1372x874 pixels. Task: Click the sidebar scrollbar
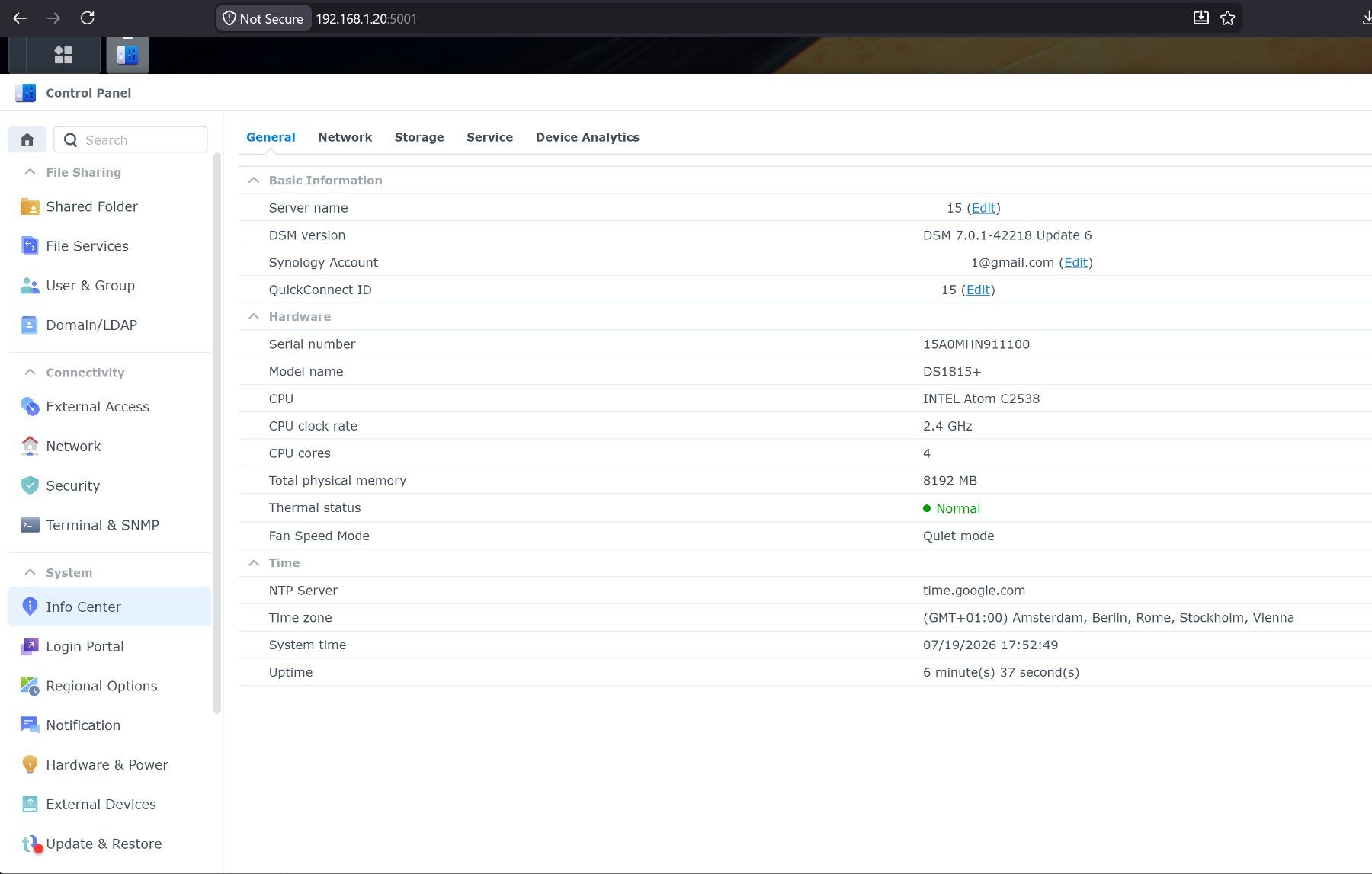click(x=217, y=433)
